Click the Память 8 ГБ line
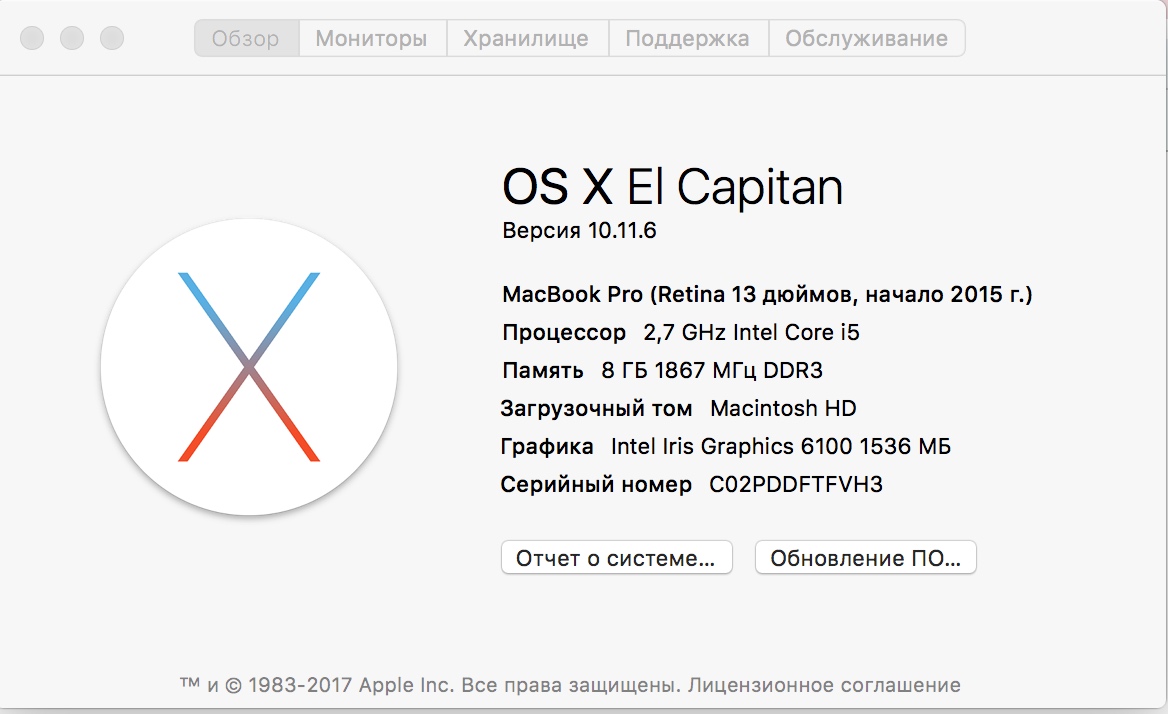 [662, 370]
